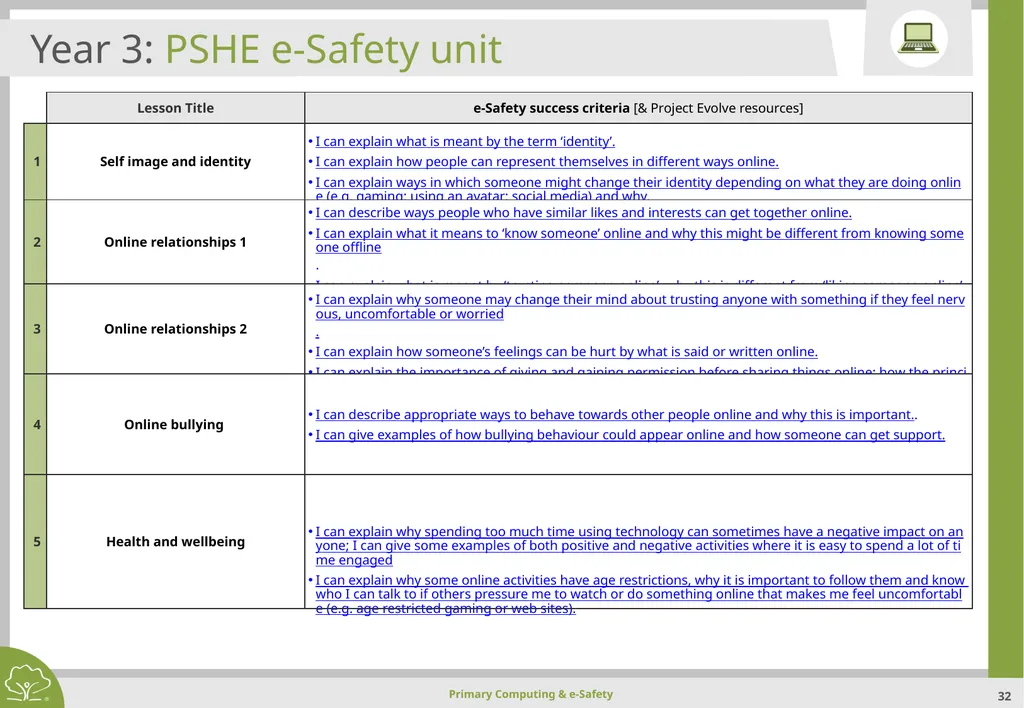Open link on appropriate ways to behave online
This screenshot has height=708, width=1024.
pos(615,415)
